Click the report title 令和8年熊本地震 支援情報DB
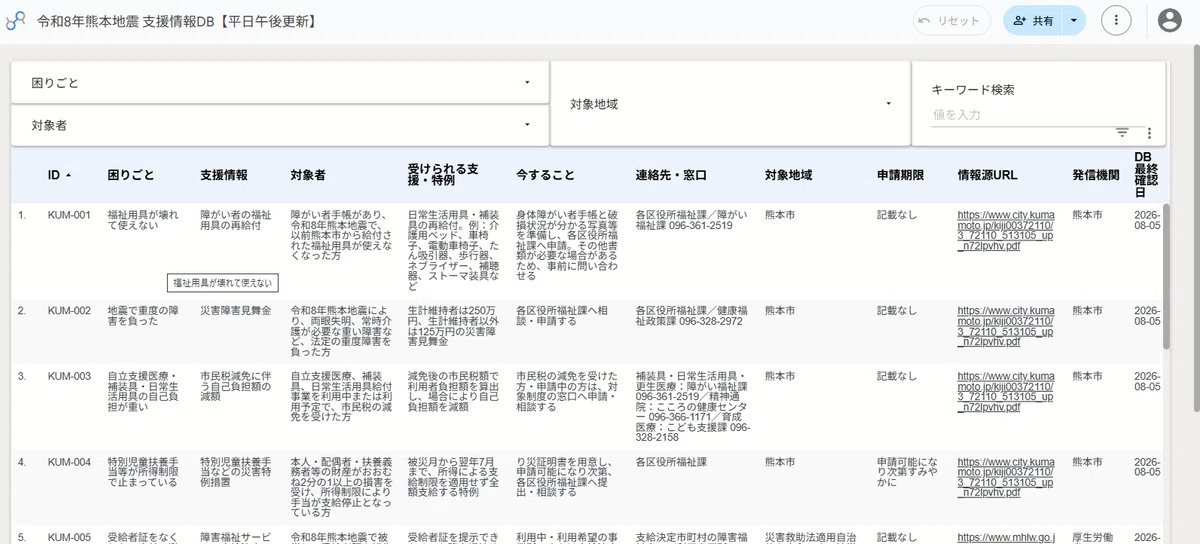This screenshot has width=1200, height=544. pos(176,20)
